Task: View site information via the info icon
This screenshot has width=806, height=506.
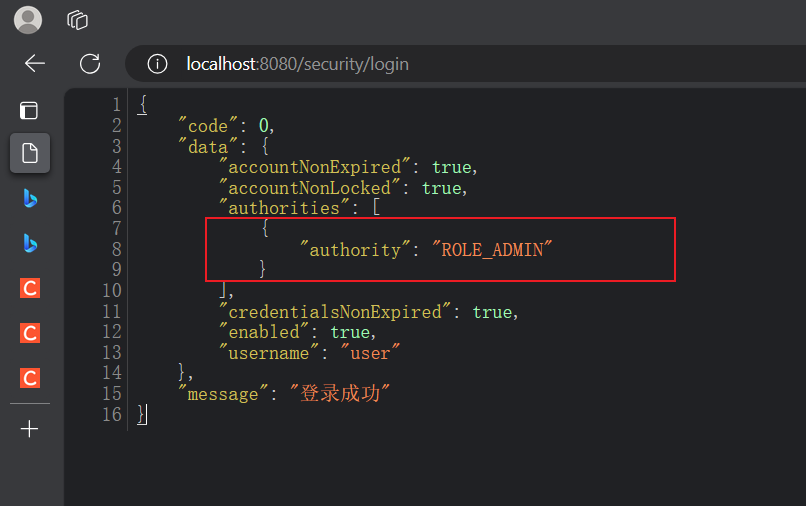Action: (157, 64)
